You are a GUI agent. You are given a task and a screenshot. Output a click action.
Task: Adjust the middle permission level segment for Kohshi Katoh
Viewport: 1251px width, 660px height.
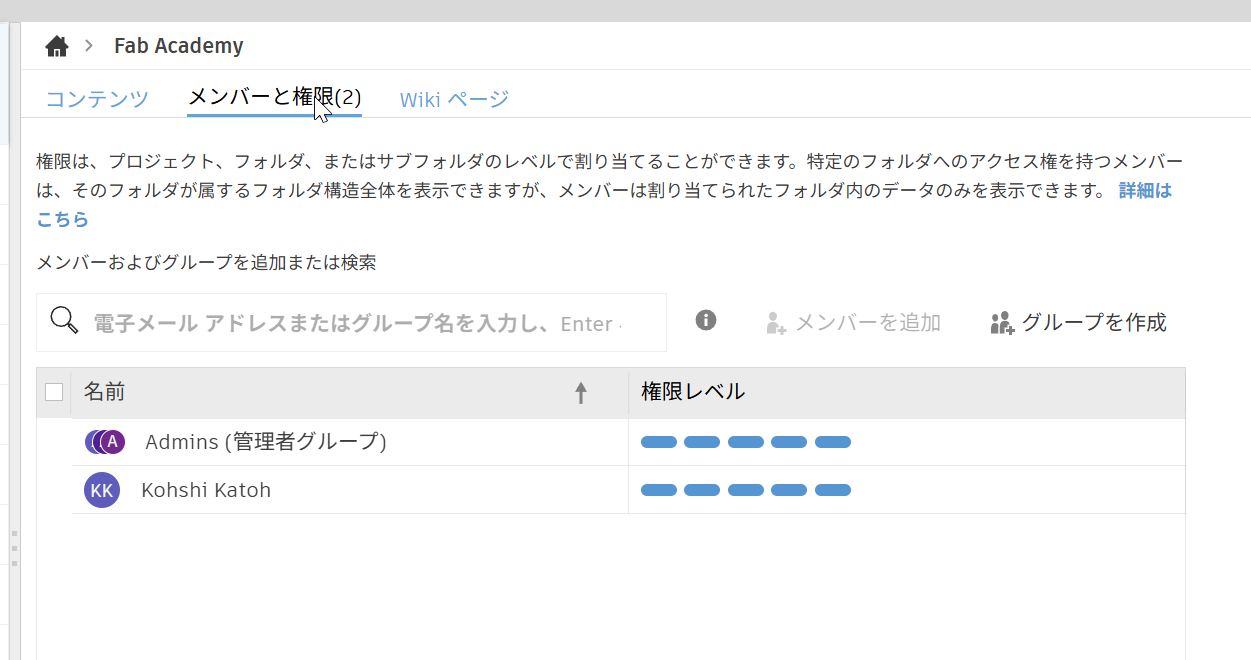click(x=746, y=490)
